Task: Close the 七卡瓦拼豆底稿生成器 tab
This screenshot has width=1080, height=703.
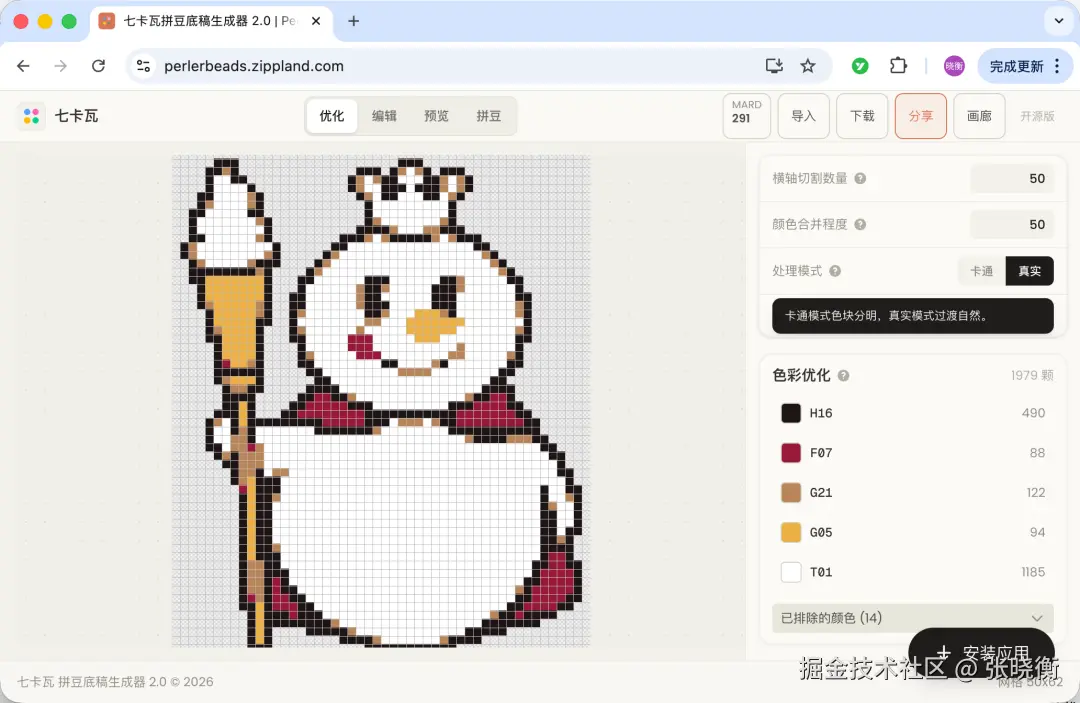Action: (316, 21)
